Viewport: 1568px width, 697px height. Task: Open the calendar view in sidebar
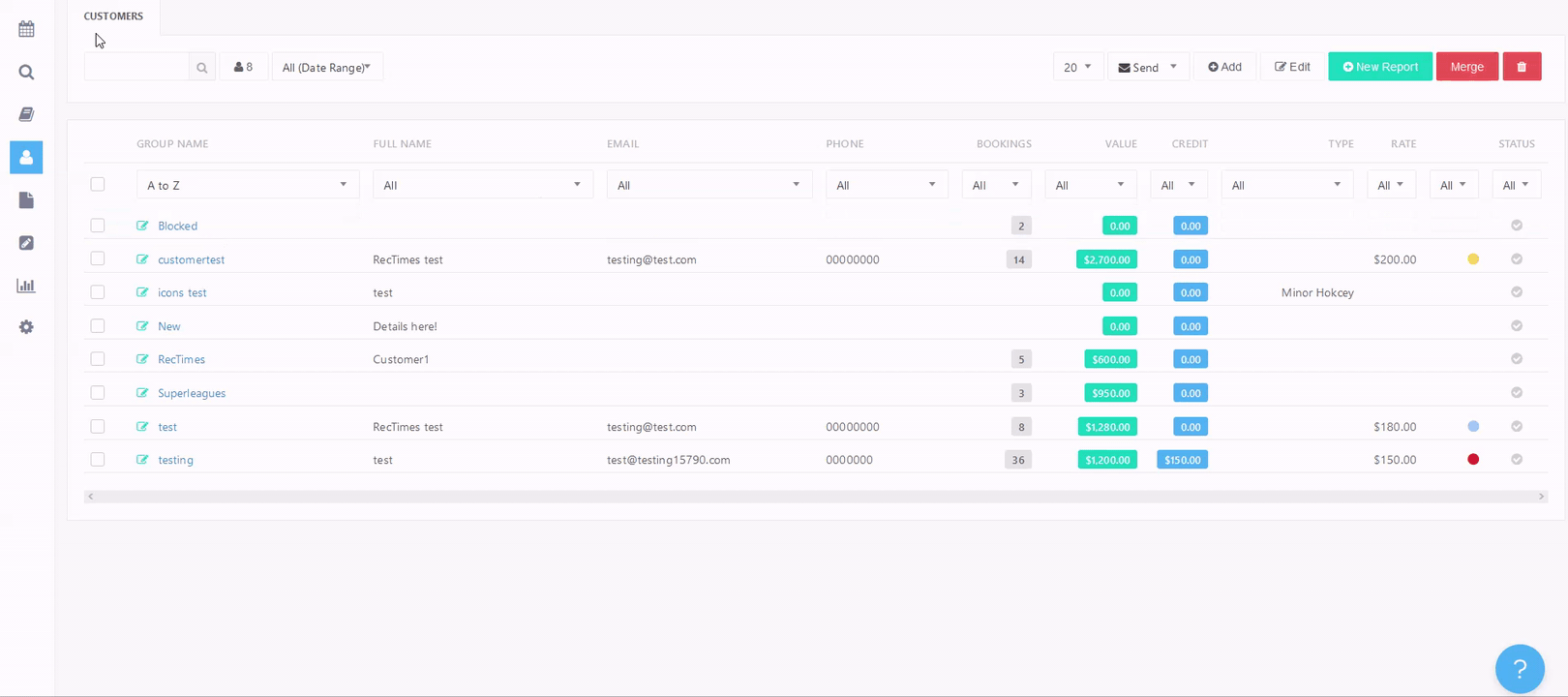[26, 29]
